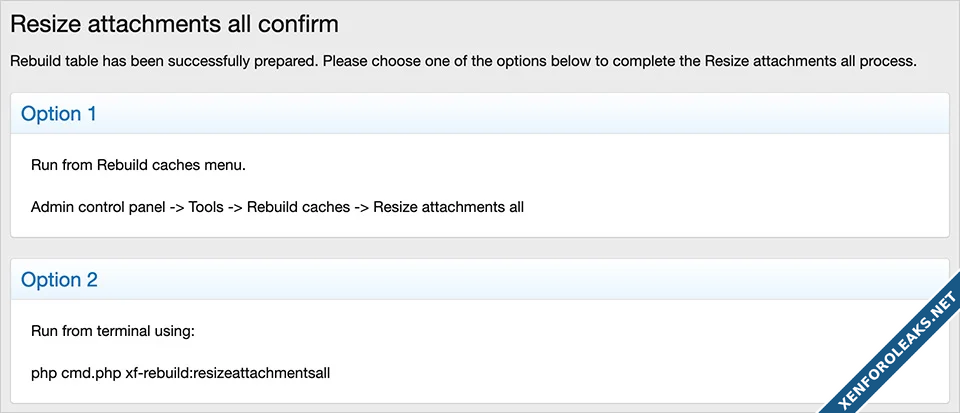Click the Option 2 heading
Image resolution: width=960 pixels, height=413 pixels.
[59, 280]
